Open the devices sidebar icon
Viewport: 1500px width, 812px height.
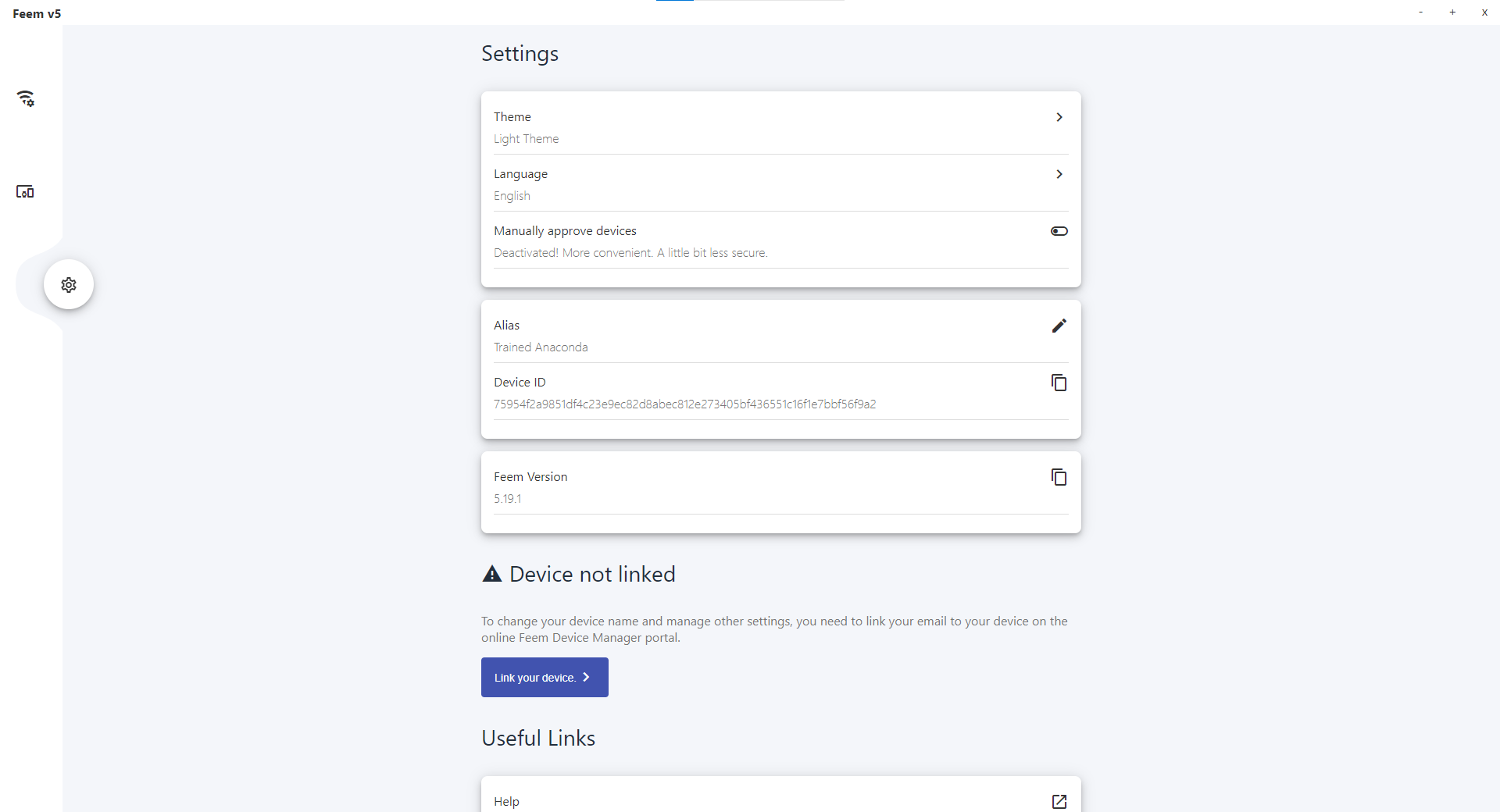coord(25,192)
